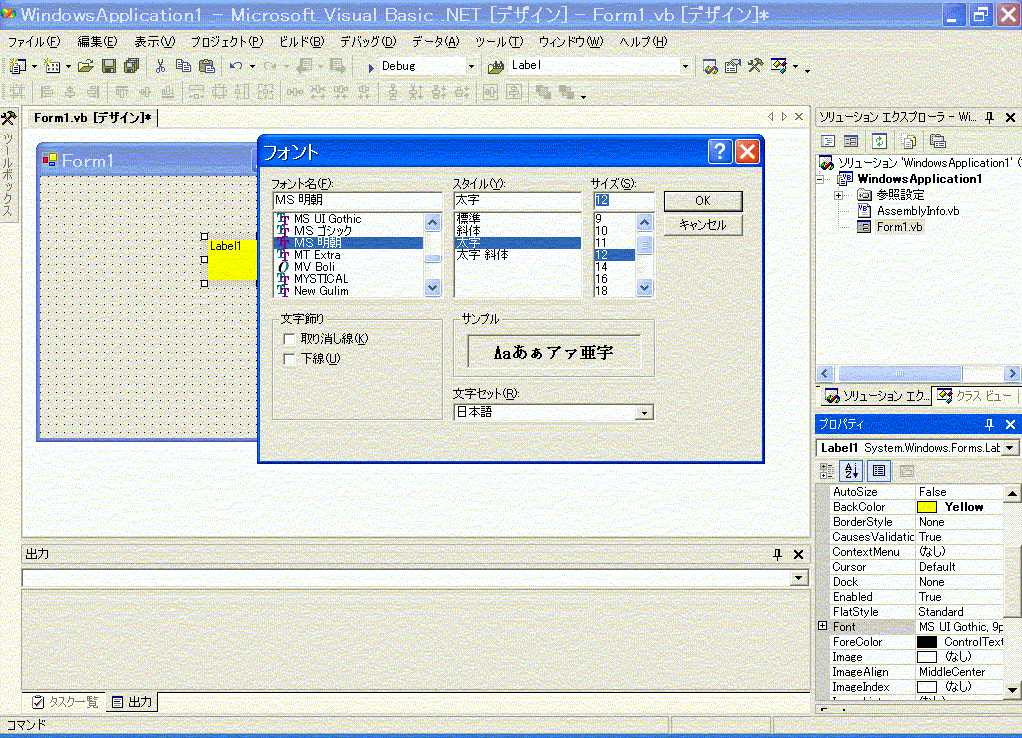Pin the Properties panel
Screen dimensions: 1022x738
click(x=989, y=424)
